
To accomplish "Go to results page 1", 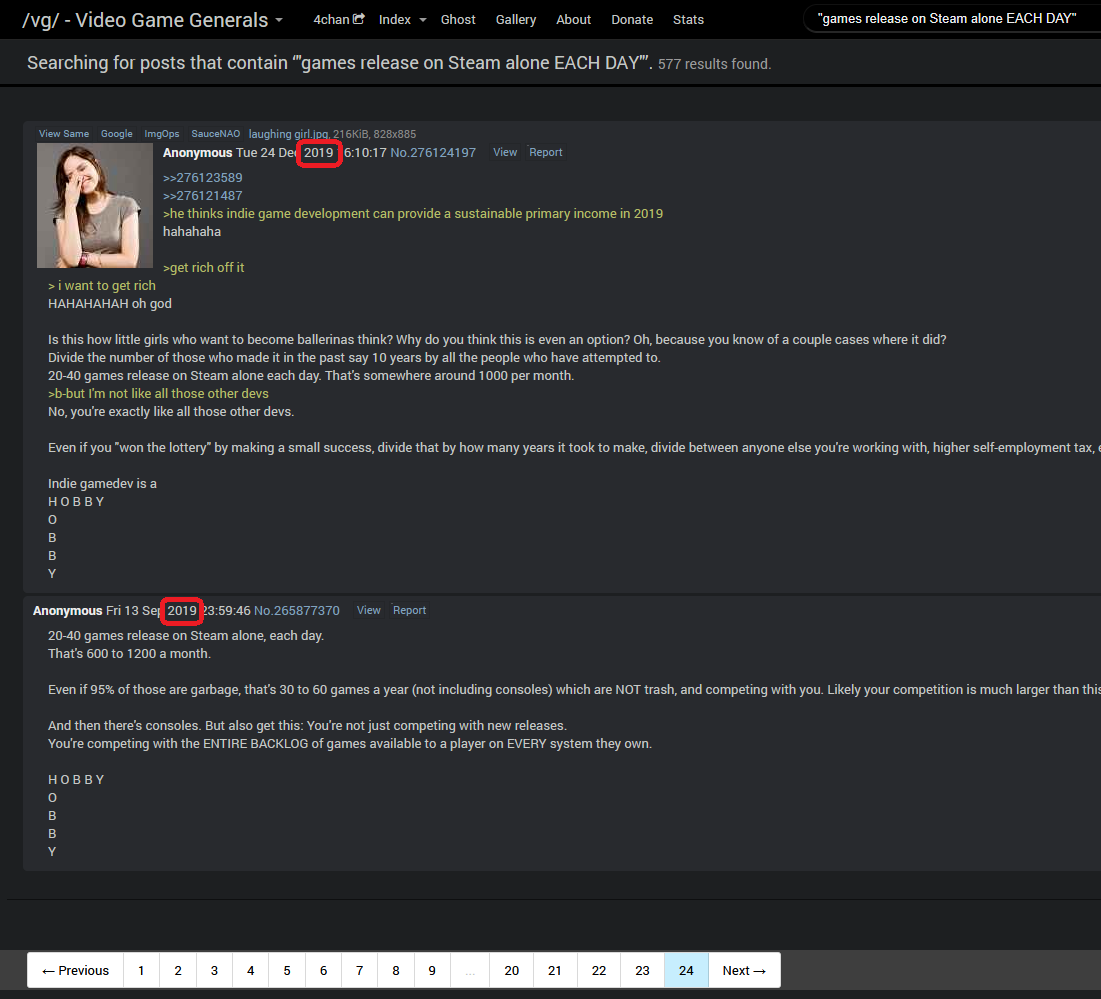I will [x=141, y=970].
